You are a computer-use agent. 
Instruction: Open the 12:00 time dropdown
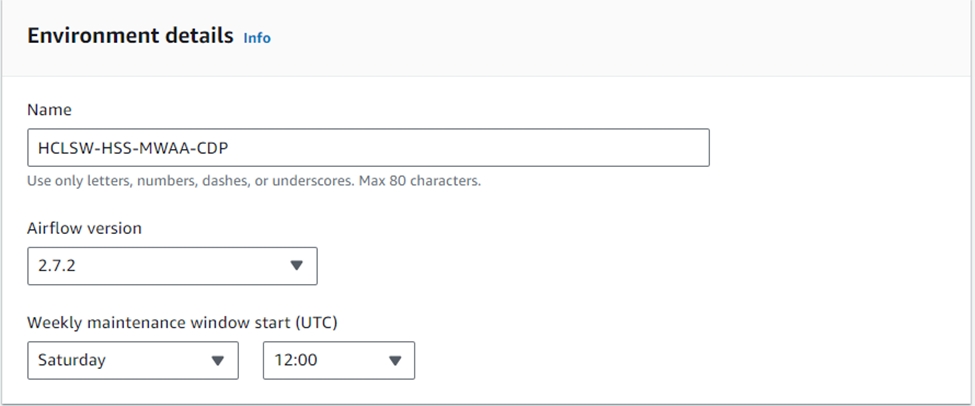pyautogui.click(x=338, y=361)
